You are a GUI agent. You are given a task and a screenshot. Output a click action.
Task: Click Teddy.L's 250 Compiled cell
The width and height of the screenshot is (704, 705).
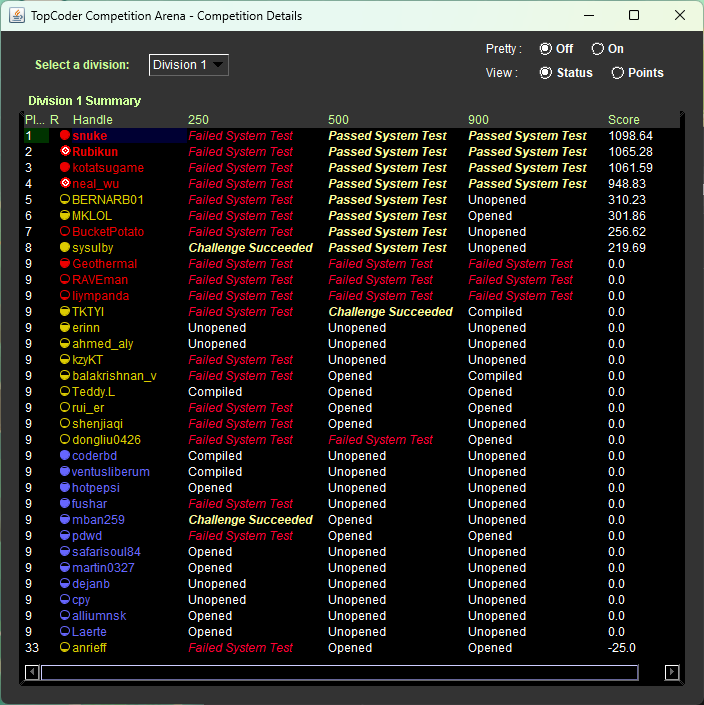point(215,392)
